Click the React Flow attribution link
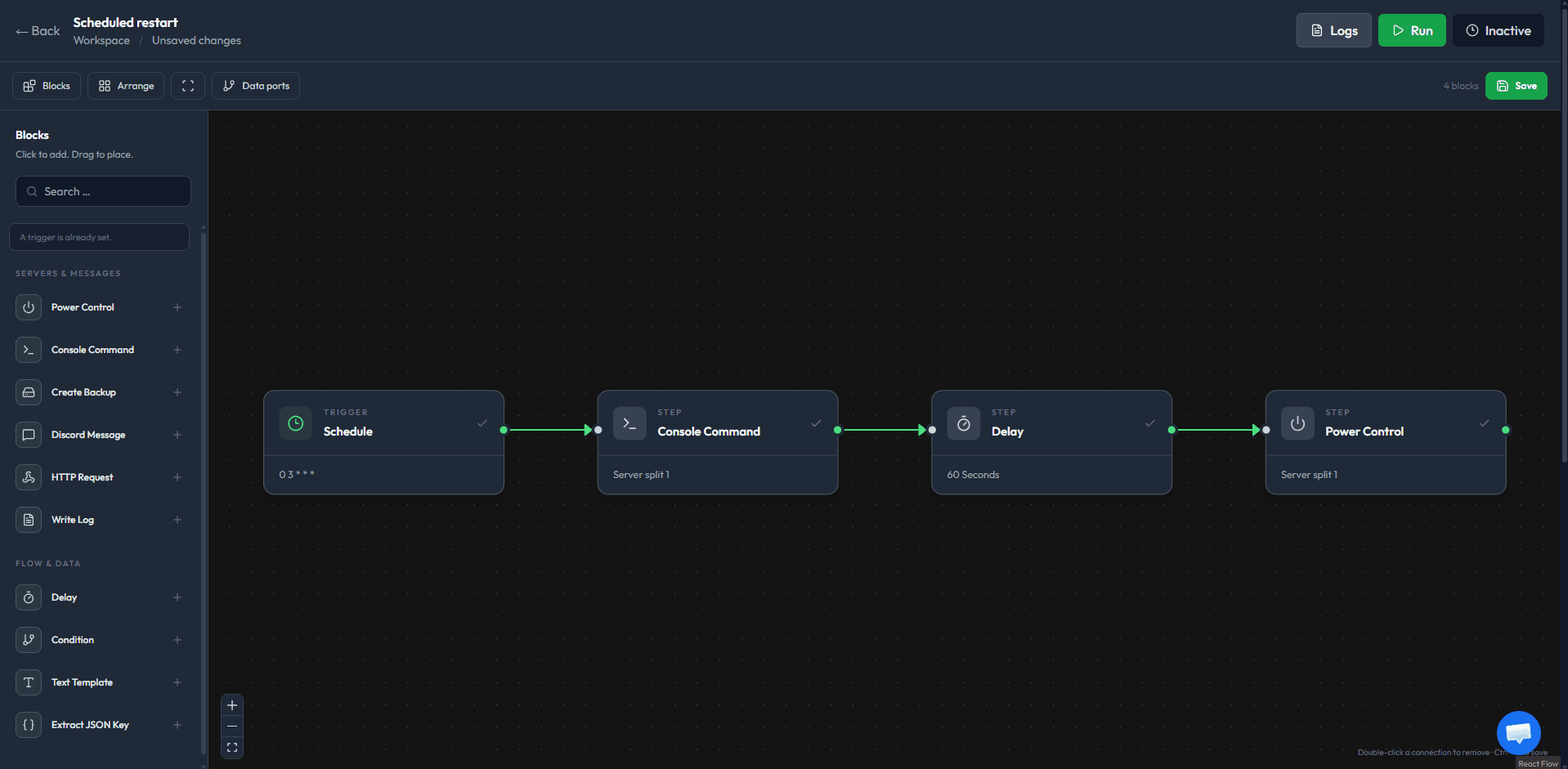 (x=1539, y=764)
